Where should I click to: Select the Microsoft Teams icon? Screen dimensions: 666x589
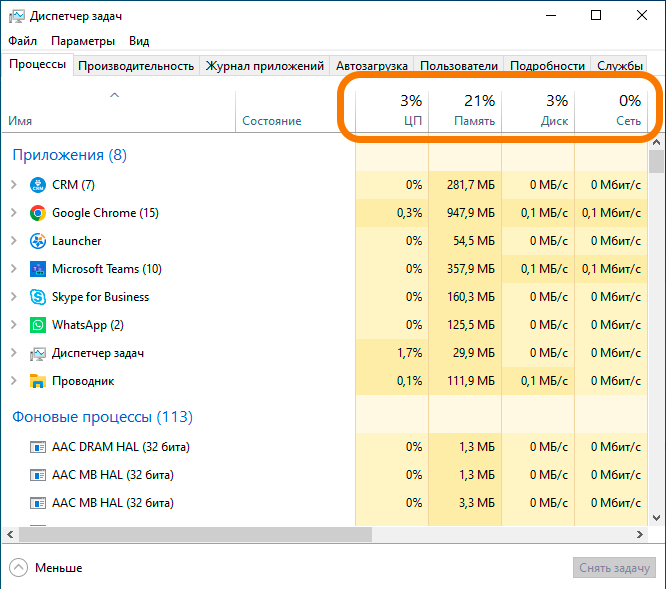(38, 269)
